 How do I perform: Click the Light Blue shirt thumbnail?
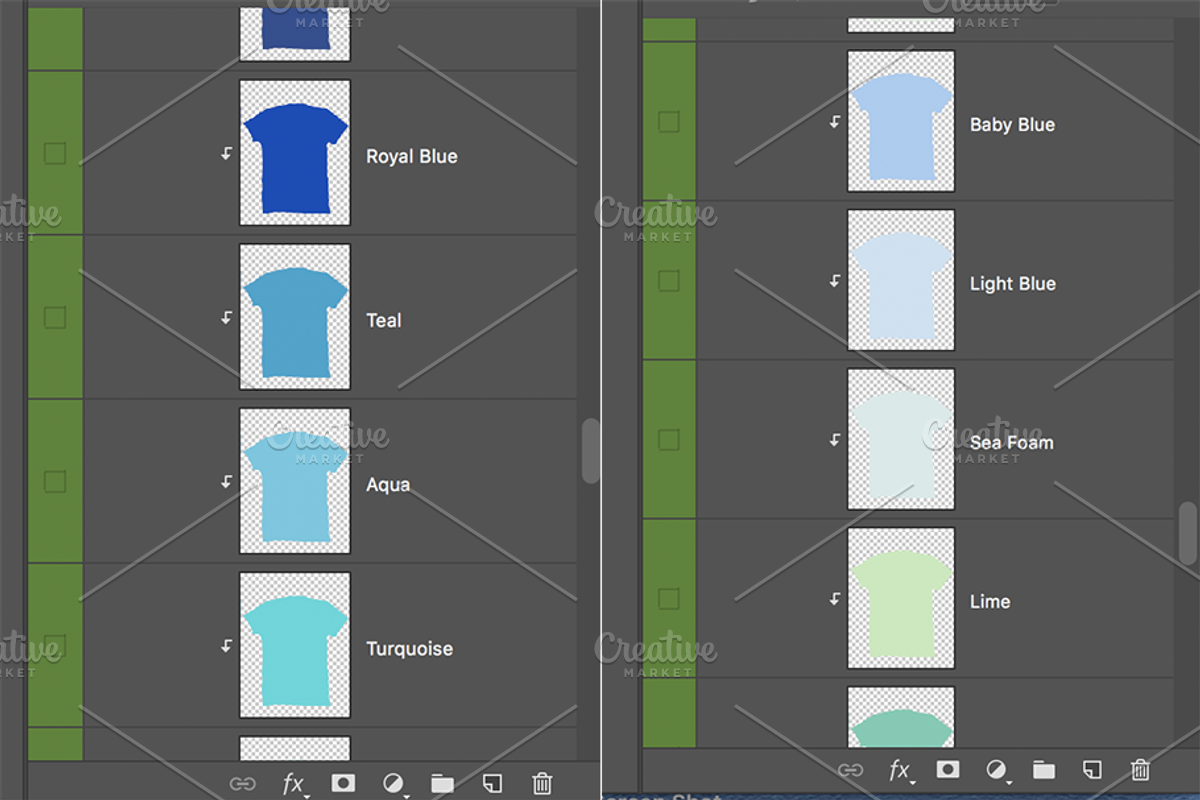point(901,280)
